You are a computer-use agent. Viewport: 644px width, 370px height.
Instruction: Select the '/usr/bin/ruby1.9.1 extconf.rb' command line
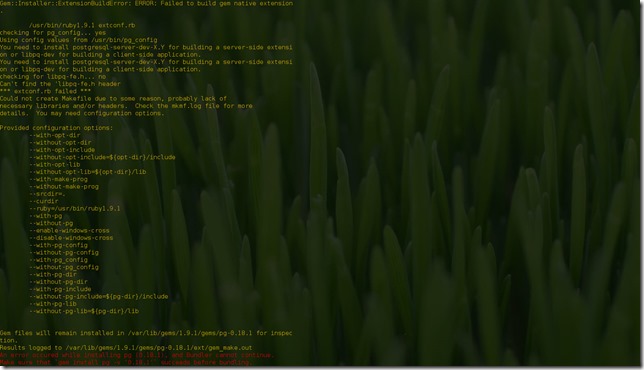(x=82, y=25)
